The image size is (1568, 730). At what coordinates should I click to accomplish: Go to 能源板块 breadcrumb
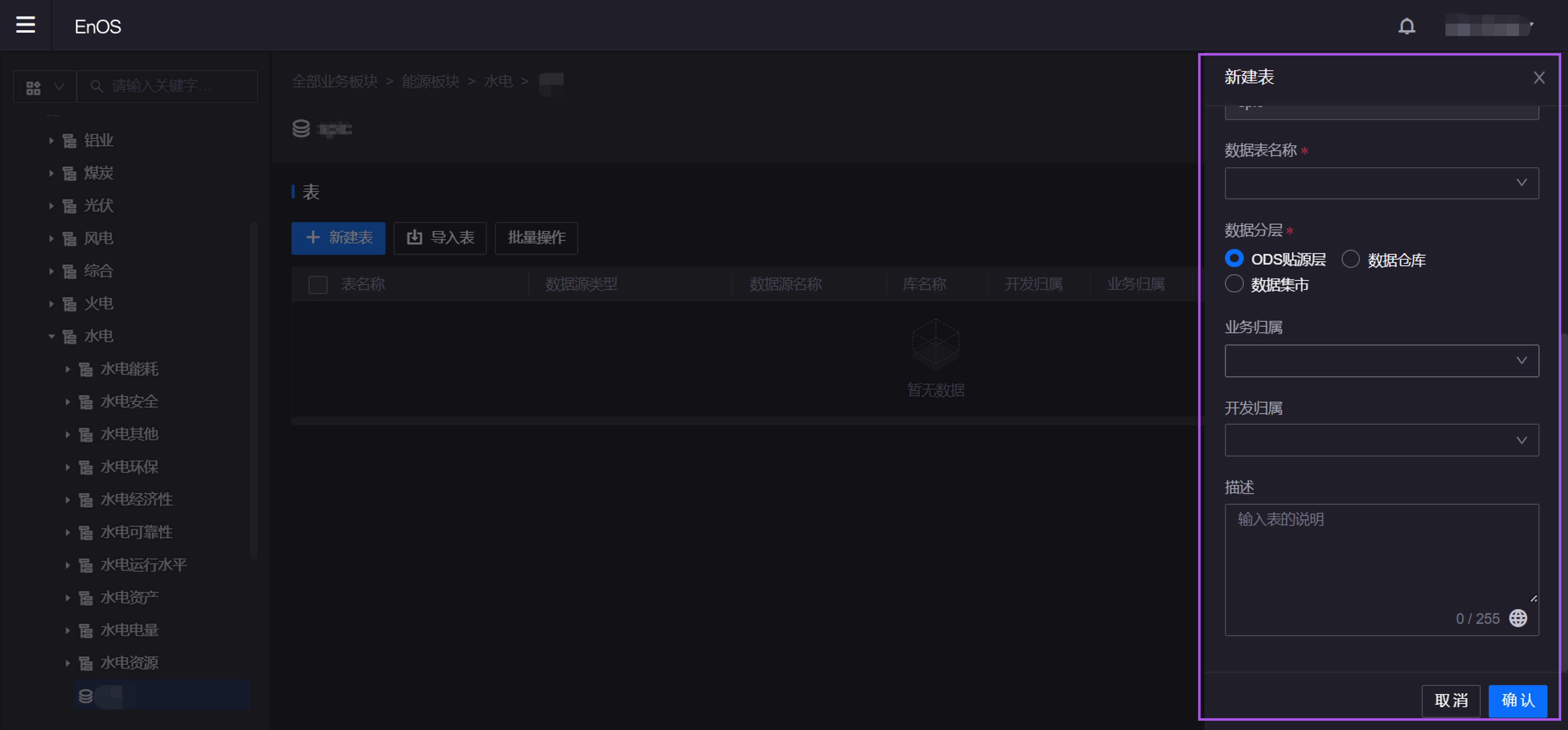430,82
